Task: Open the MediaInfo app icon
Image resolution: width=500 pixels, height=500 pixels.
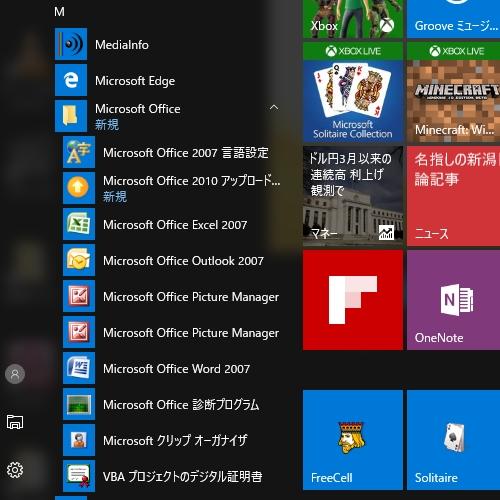Action: coord(71,44)
